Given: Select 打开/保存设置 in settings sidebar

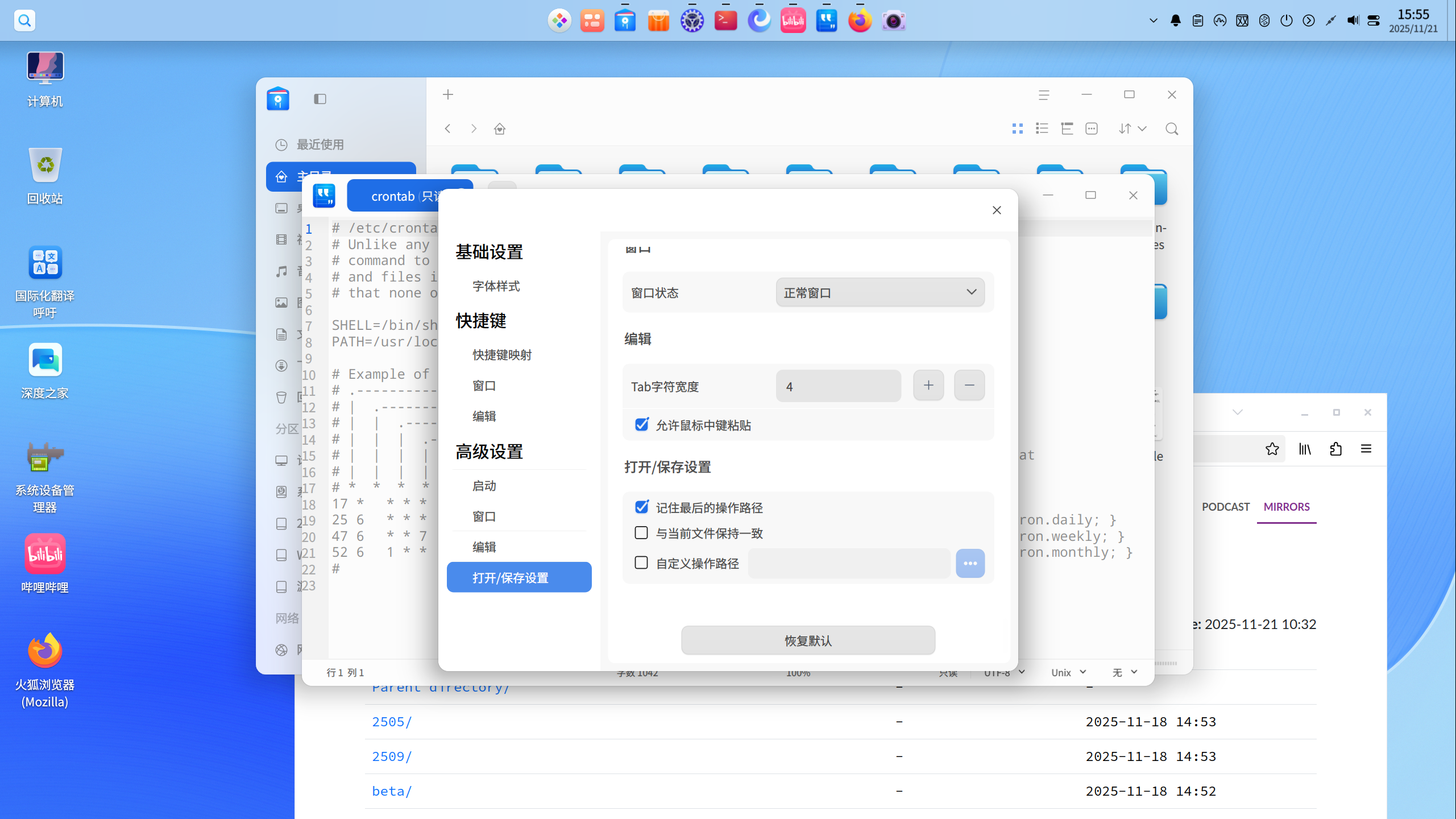Looking at the screenshot, I should [x=519, y=577].
